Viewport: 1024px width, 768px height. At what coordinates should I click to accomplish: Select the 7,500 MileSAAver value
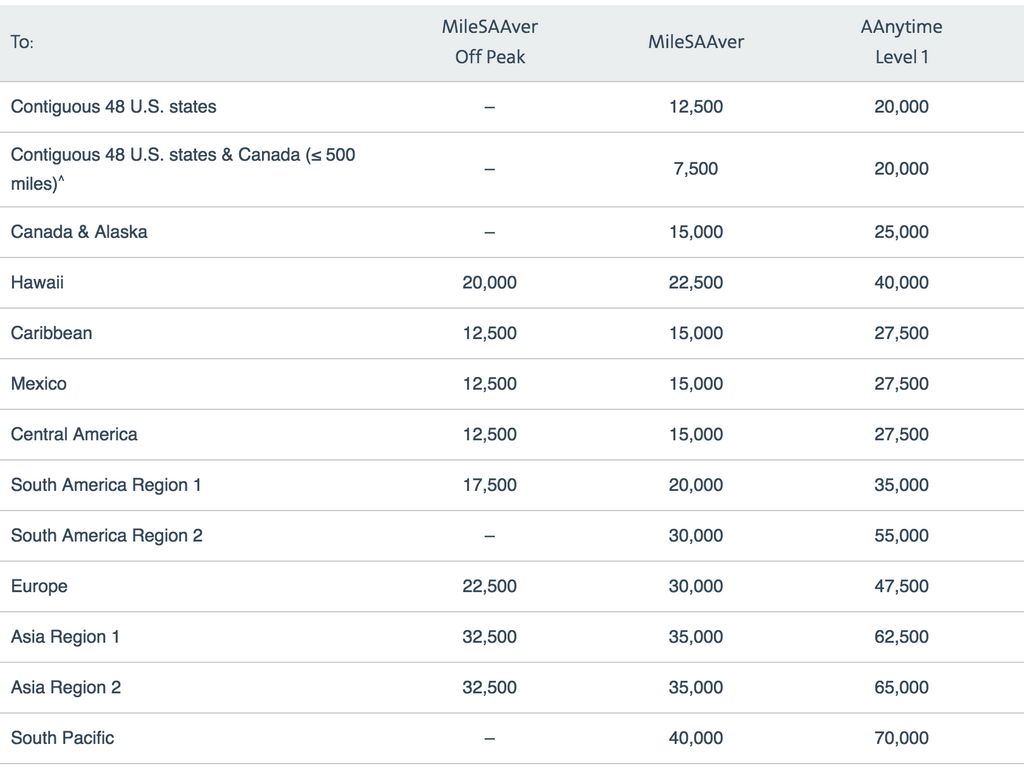[x=695, y=169]
